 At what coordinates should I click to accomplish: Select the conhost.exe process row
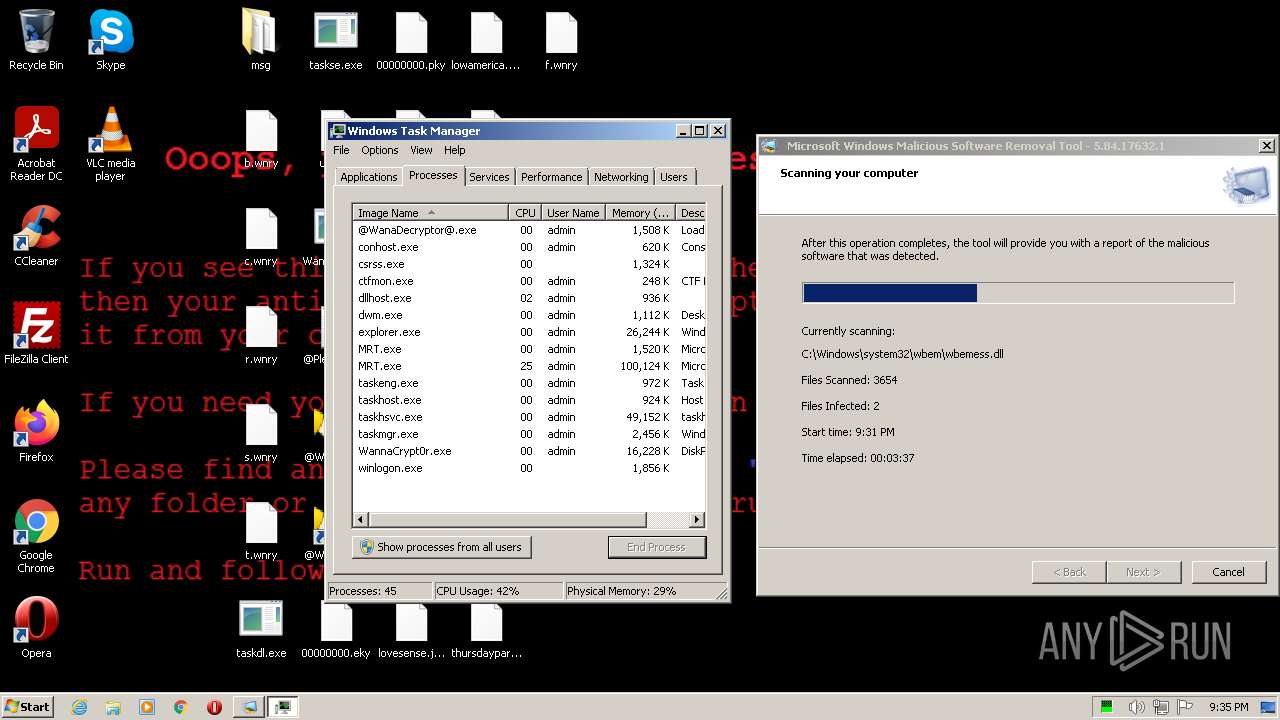pyautogui.click(x=529, y=247)
